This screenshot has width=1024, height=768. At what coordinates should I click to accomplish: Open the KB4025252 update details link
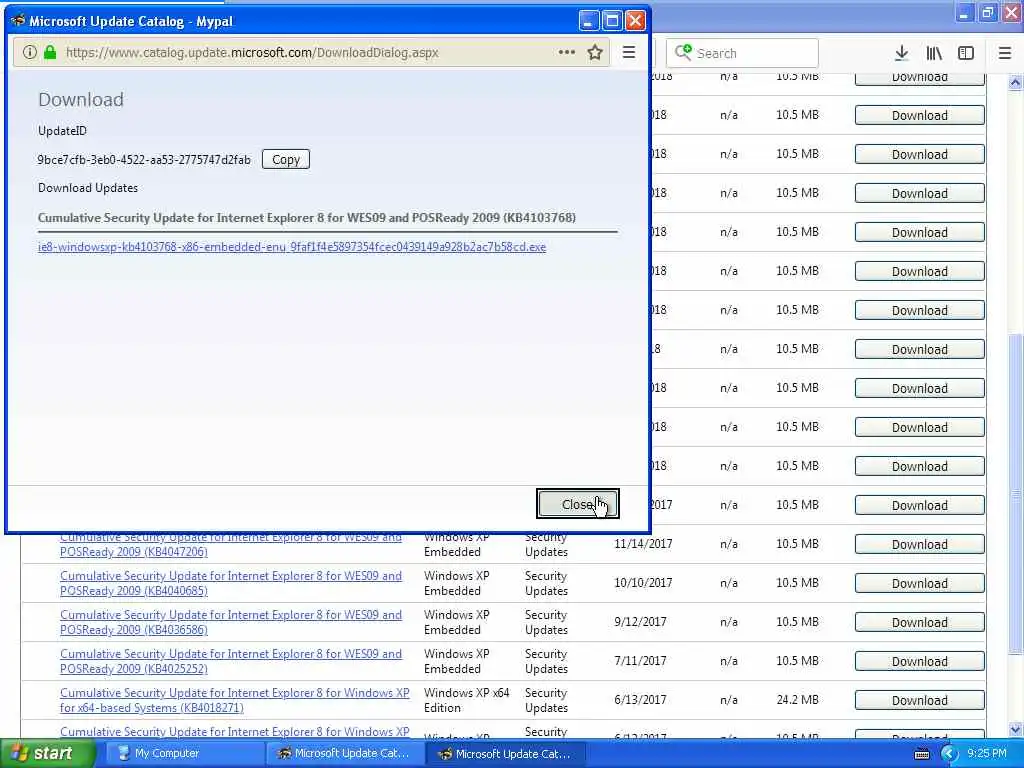pos(231,661)
